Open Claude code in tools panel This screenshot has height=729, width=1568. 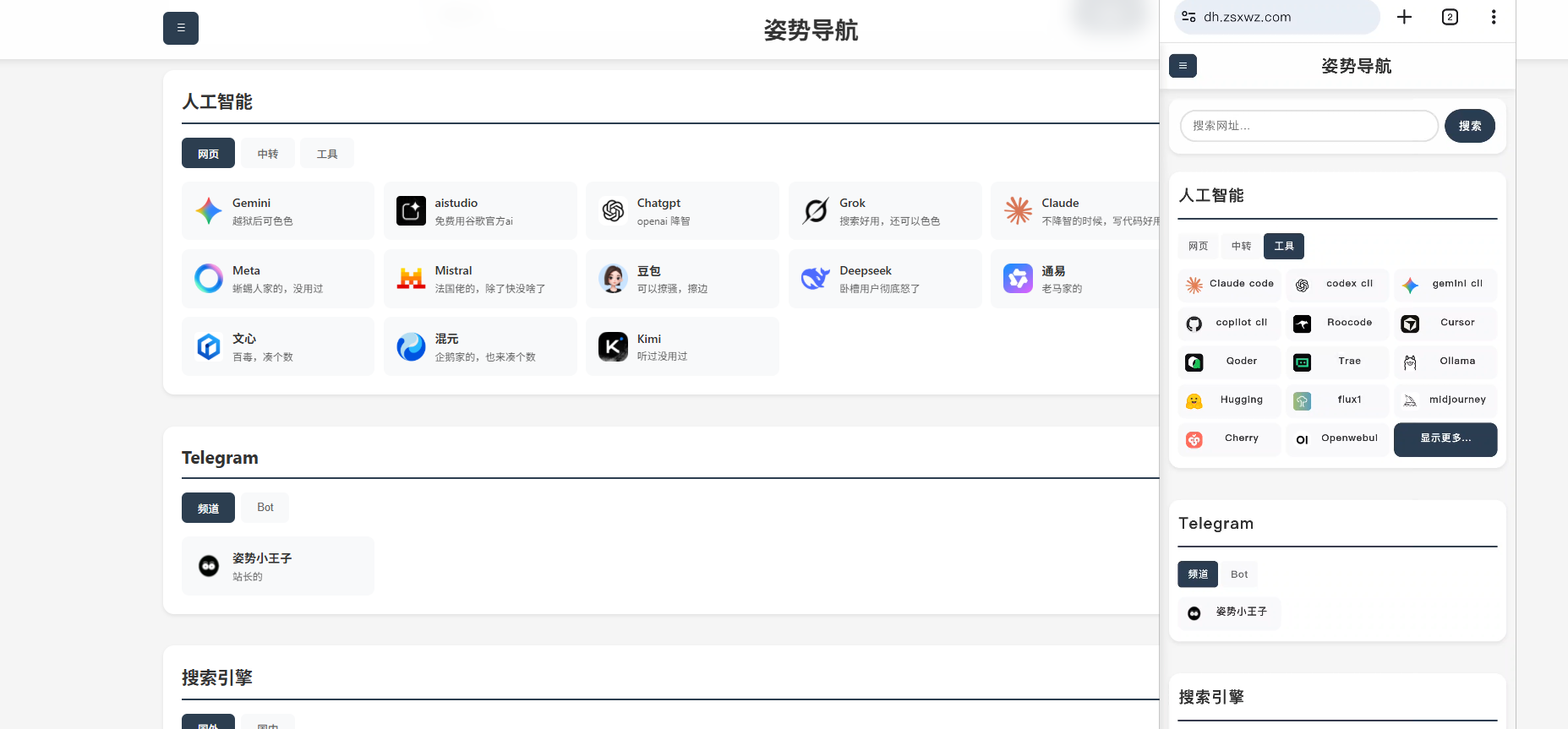(1230, 285)
